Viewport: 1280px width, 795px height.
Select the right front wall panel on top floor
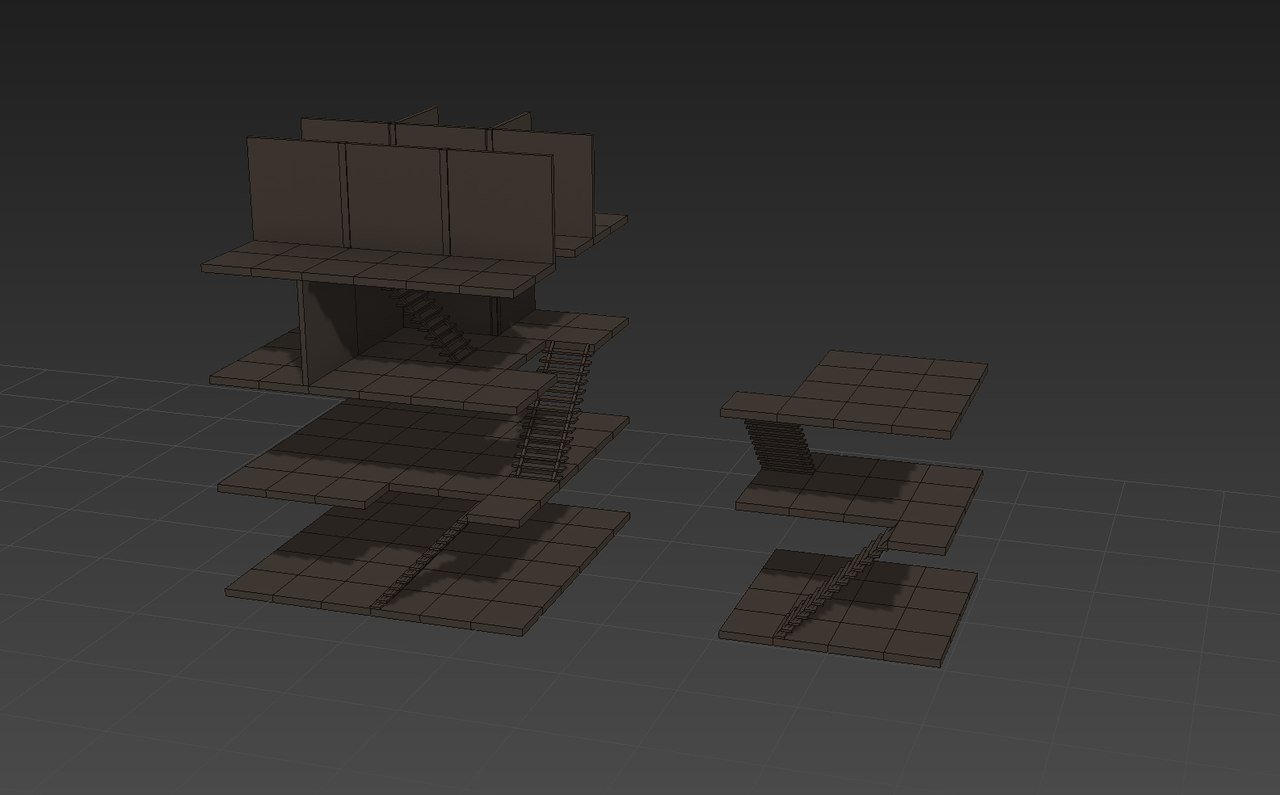point(499,202)
